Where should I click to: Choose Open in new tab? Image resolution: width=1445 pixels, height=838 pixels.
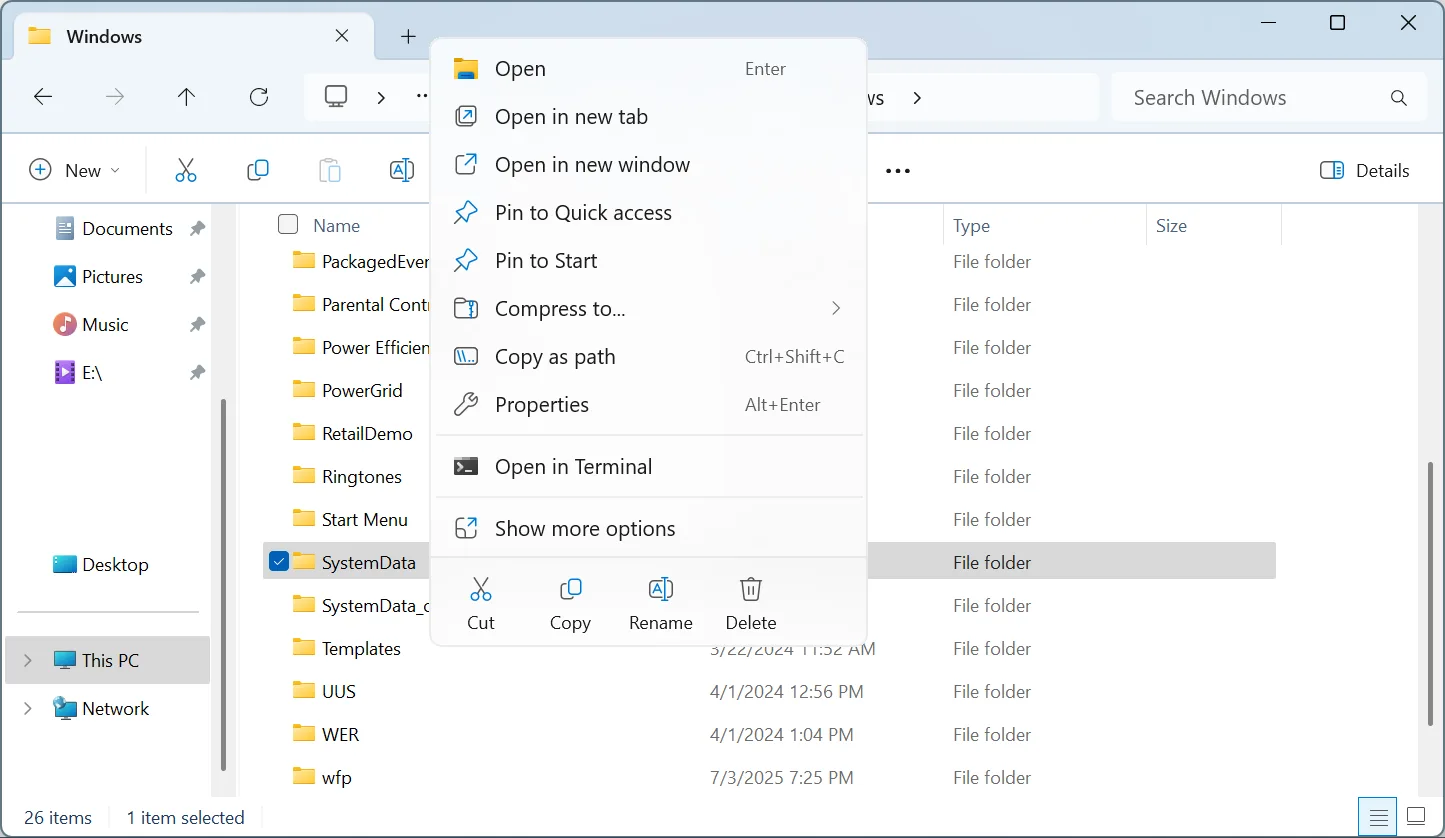[x=648, y=117]
